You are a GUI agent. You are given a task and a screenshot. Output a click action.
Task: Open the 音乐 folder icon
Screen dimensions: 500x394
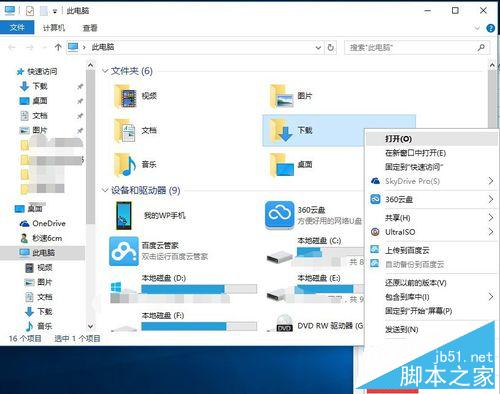pos(125,164)
